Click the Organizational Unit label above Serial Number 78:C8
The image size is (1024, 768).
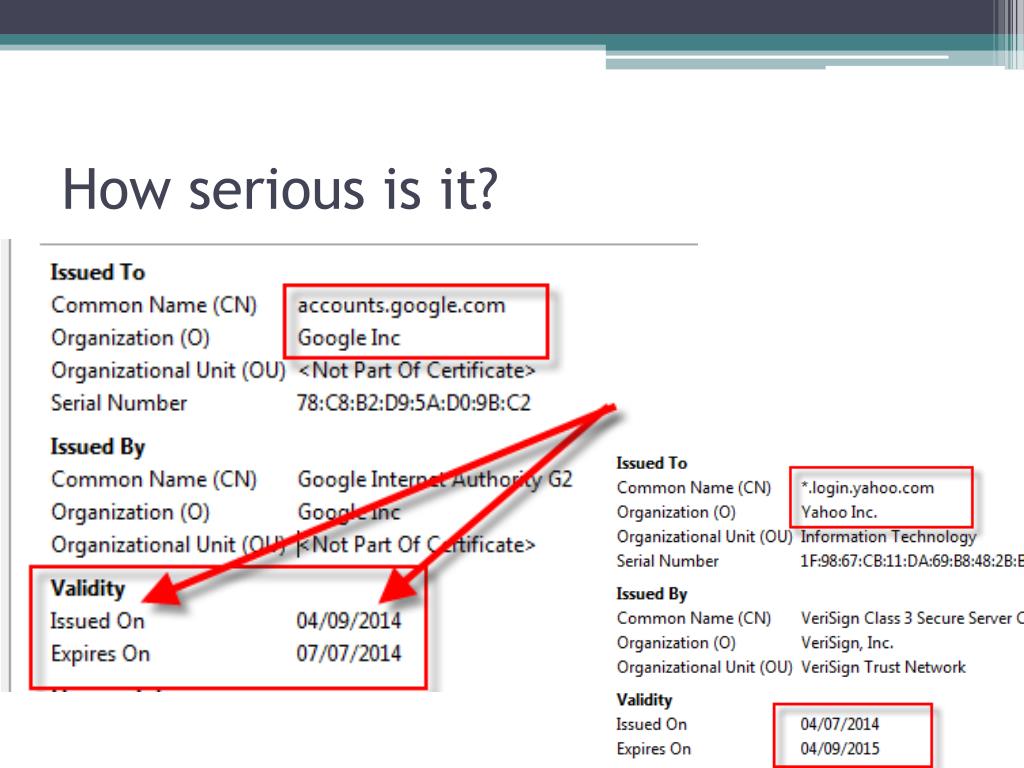168,371
